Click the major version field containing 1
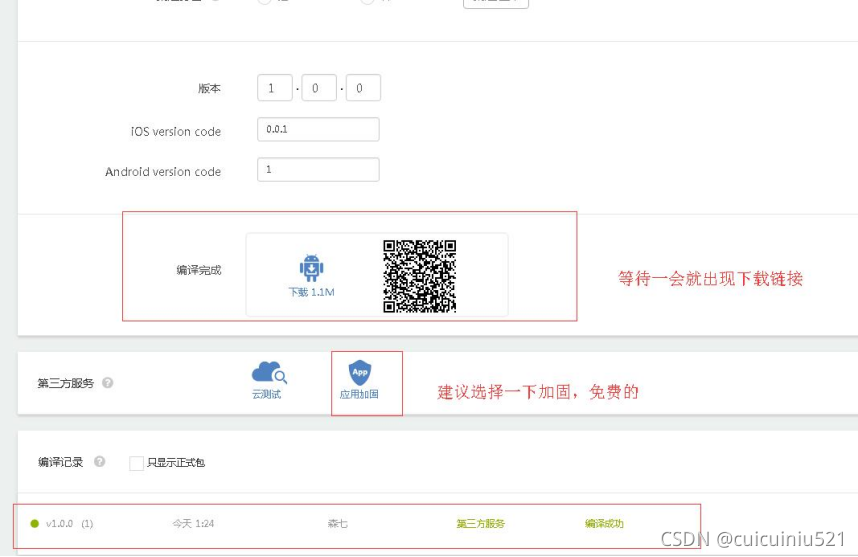This screenshot has height=557, width=858. click(275, 88)
